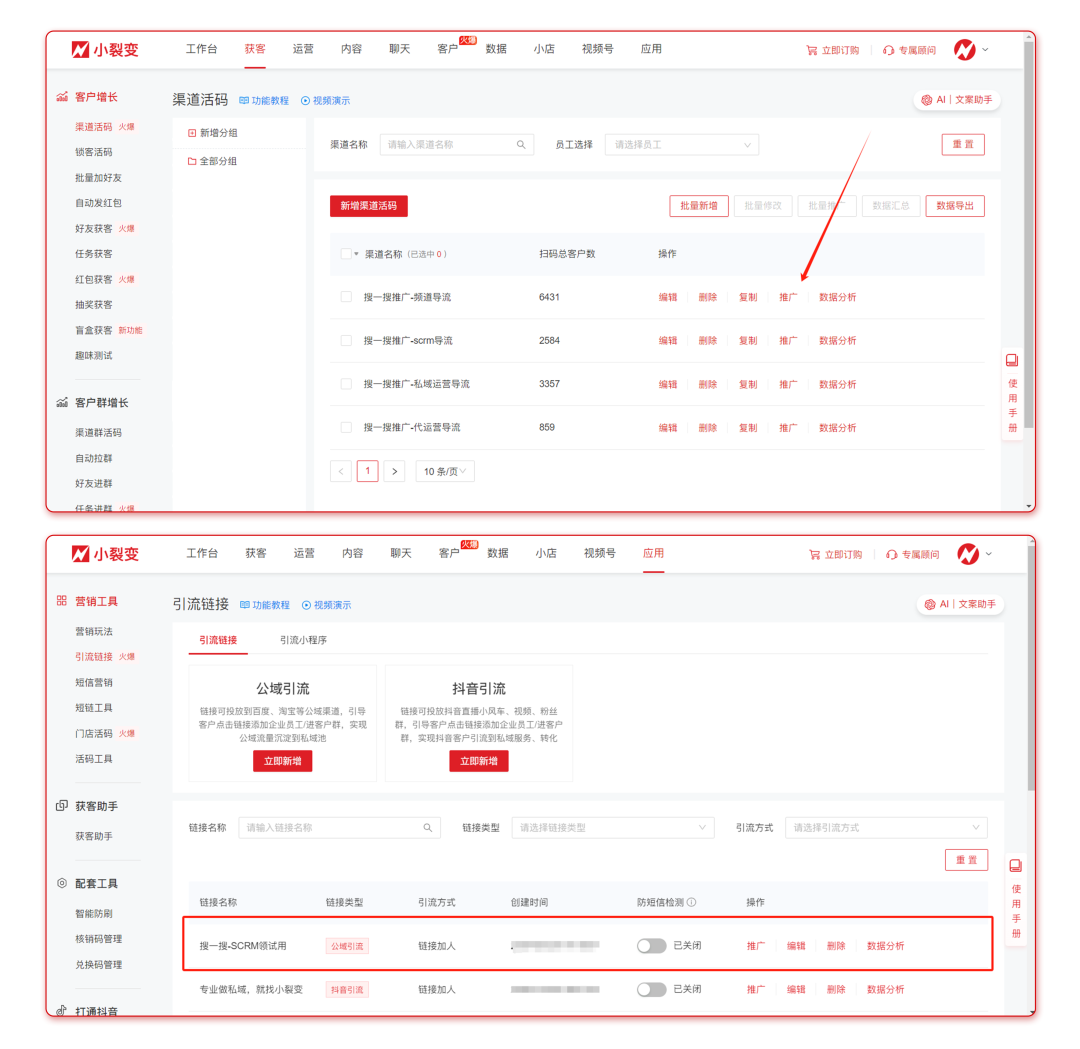Click the 渠道名称 search input field
This screenshot has width=1080, height=1049.
pos(448,145)
